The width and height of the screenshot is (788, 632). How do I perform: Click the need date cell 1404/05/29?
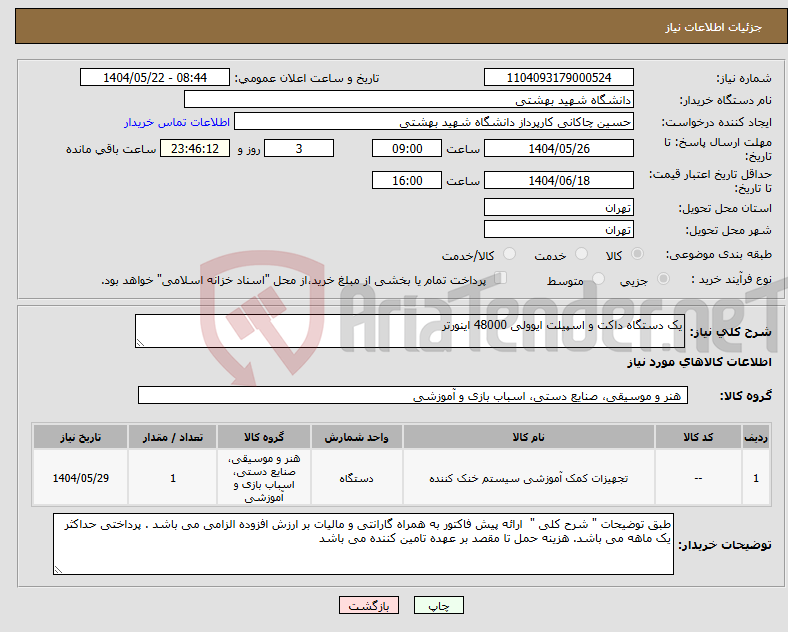[80, 478]
